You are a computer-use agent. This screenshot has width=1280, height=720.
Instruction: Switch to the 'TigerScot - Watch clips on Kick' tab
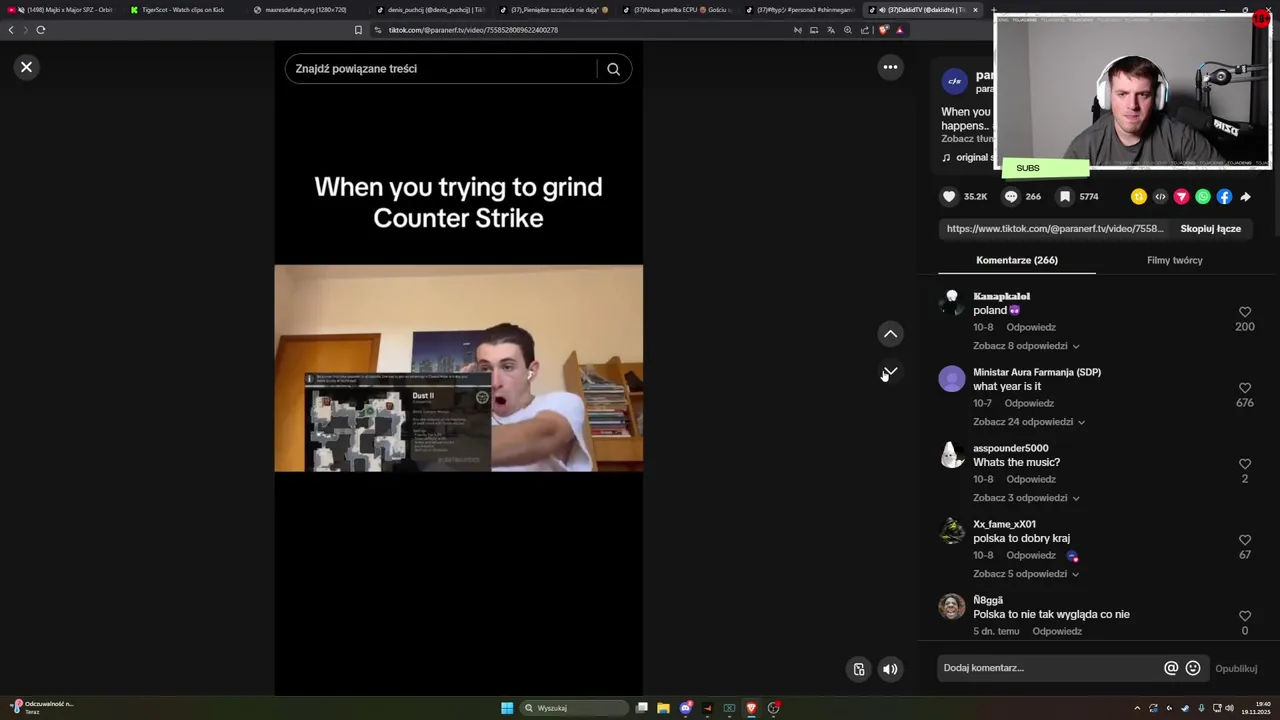tap(183, 10)
